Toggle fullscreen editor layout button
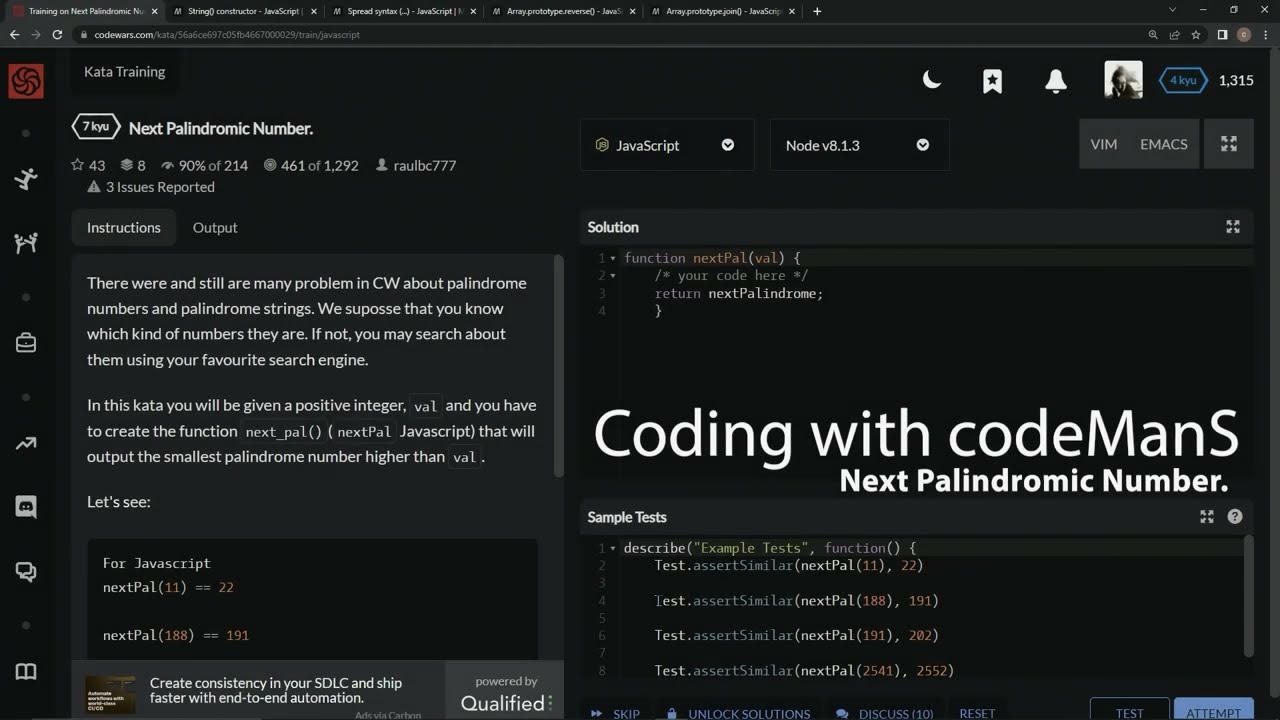 click(x=1229, y=144)
